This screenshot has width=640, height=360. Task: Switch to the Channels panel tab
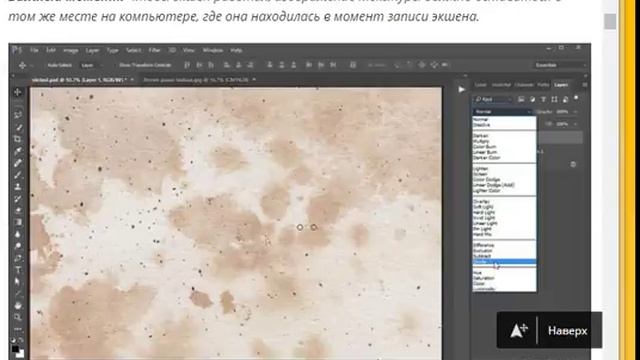coord(524,85)
